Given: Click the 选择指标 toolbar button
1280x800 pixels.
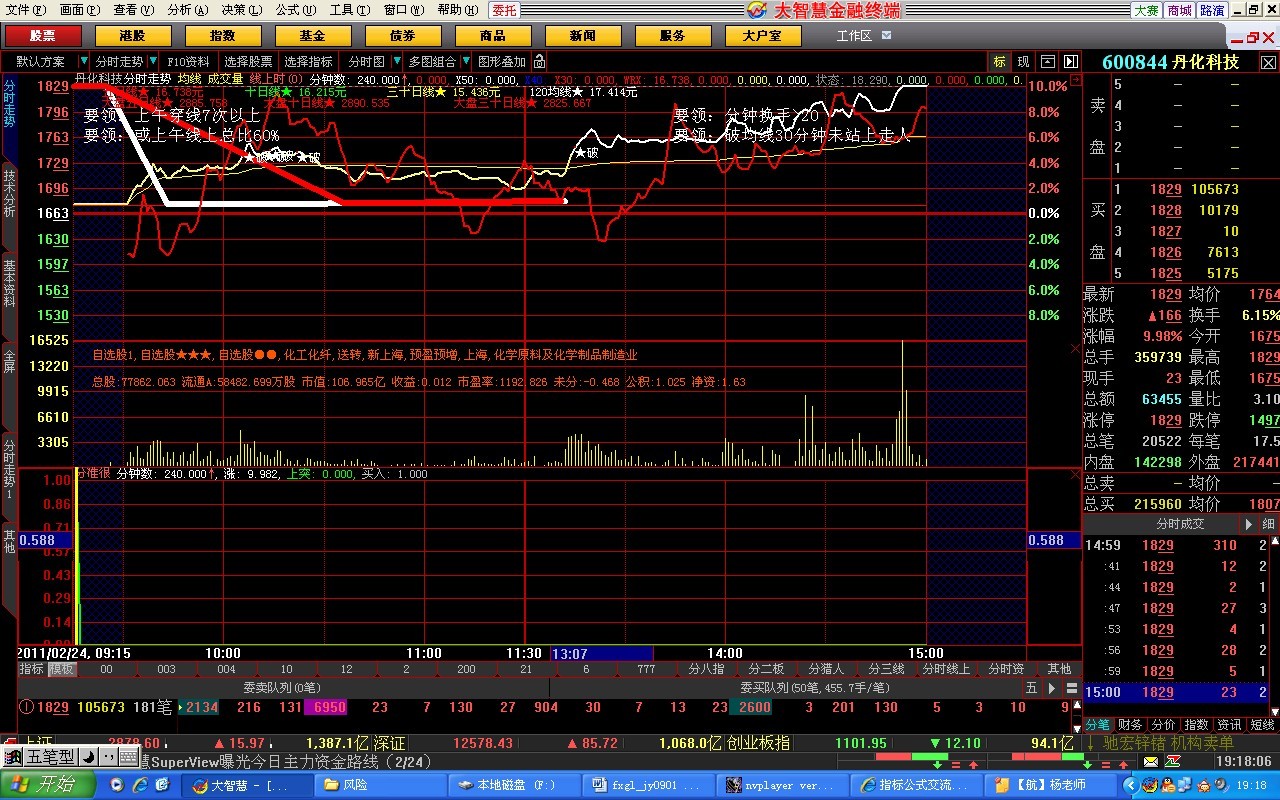Looking at the screenshot, I should click(308, 62).
